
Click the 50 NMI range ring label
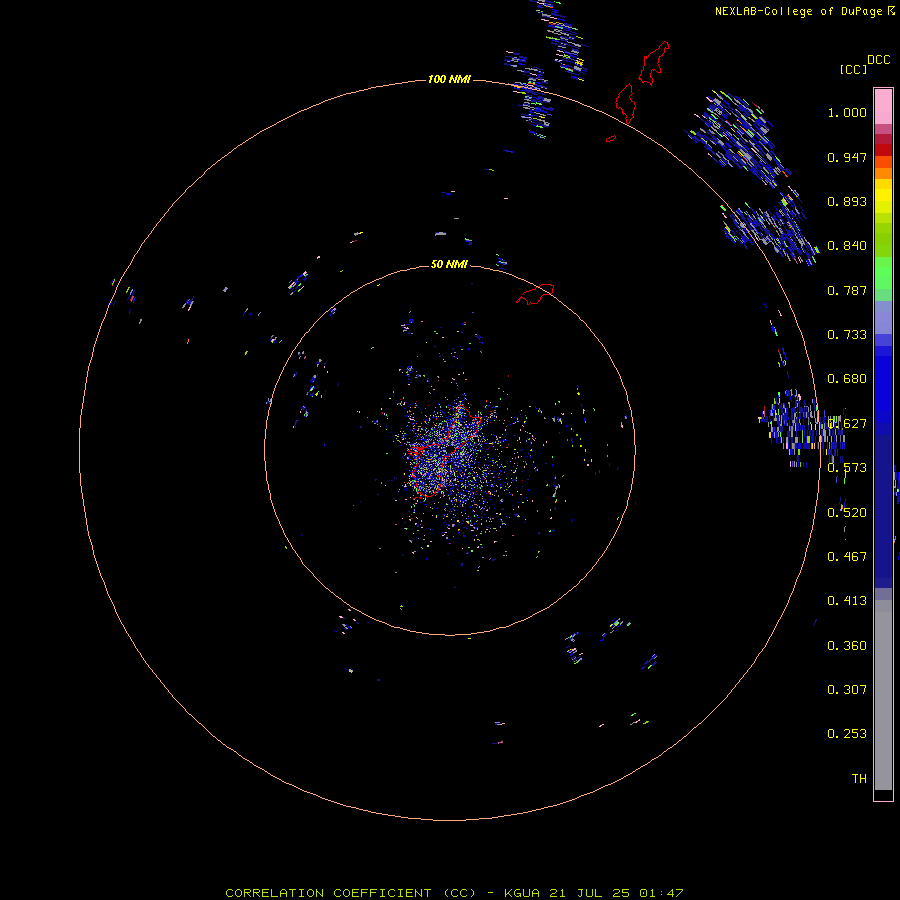click(449, 264)
